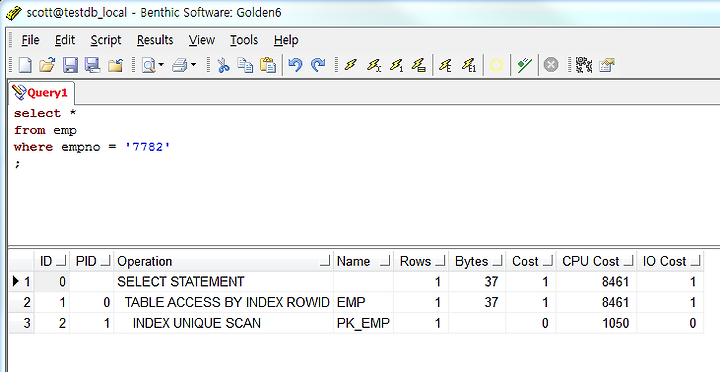Screen dimensions: 720x372
Task: Click the PID column header
Action: (92, 261)
